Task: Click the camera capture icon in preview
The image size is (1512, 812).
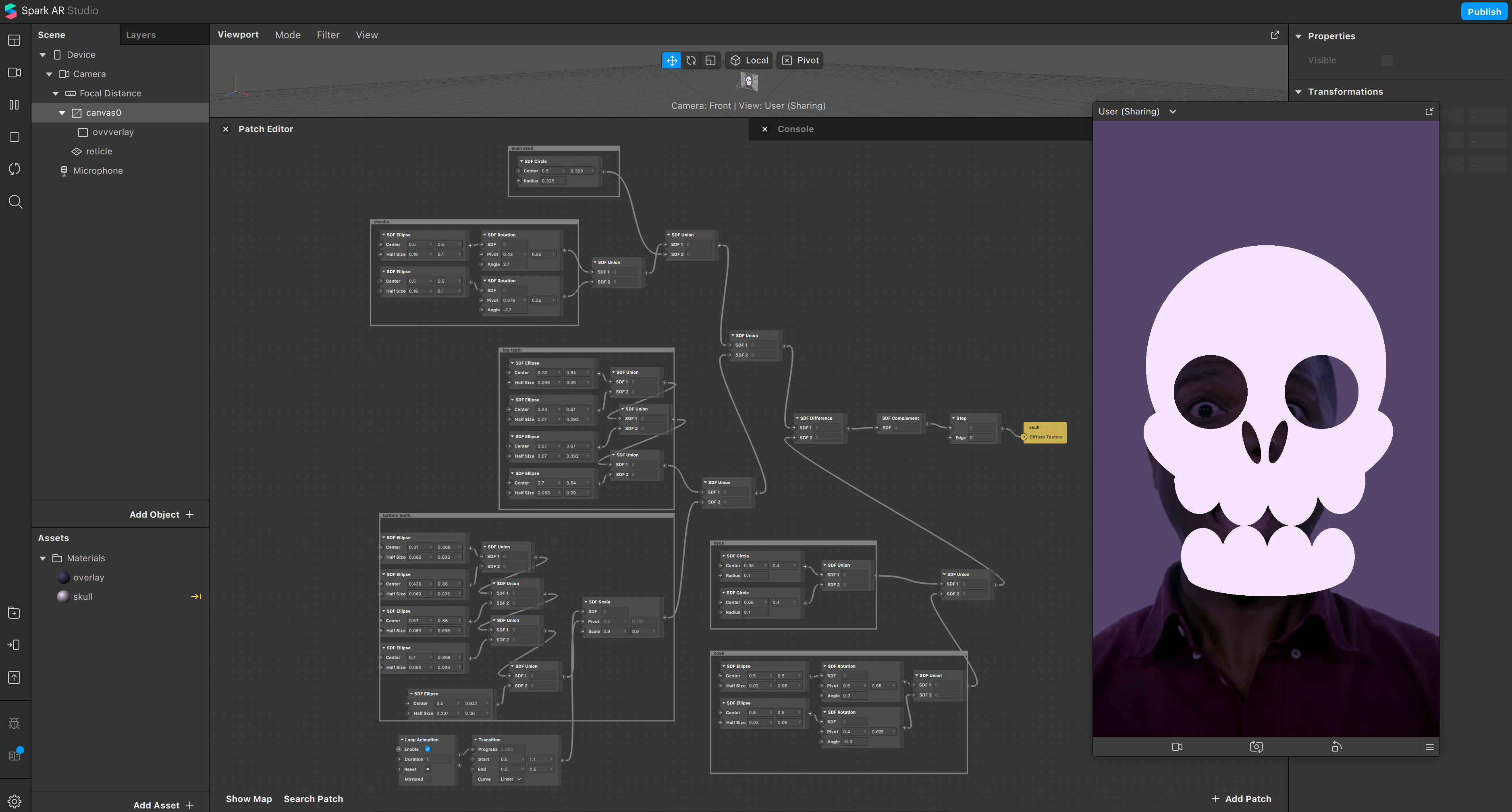Action: point(1256,747)
